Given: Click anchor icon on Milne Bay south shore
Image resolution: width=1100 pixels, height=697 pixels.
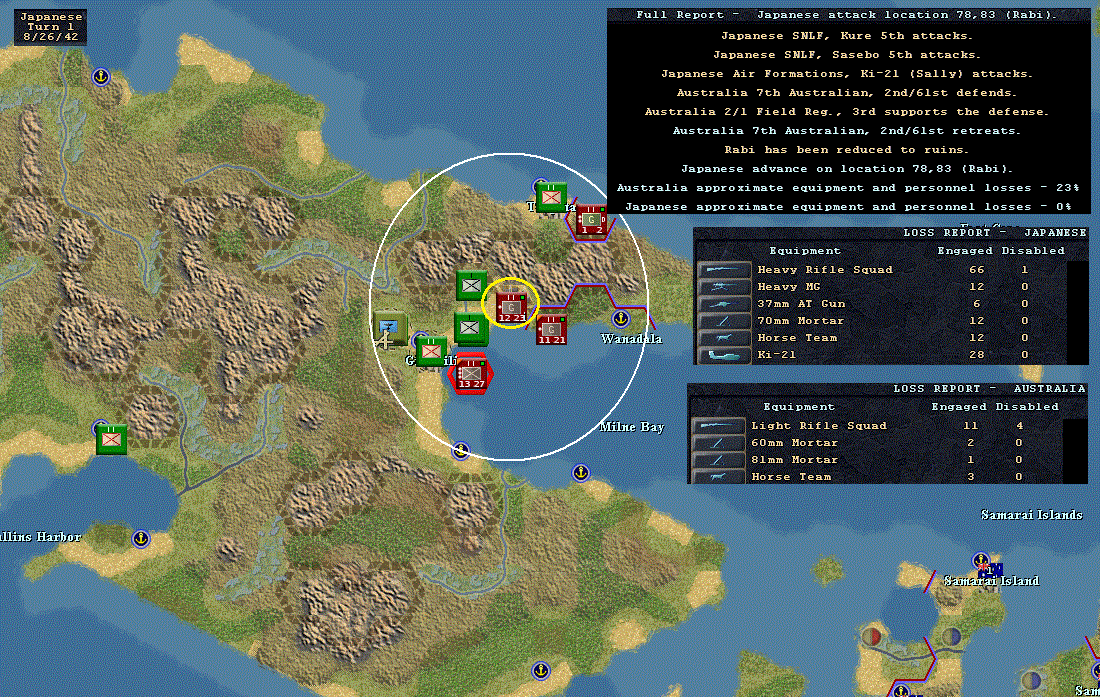Looking at the screenshot, I should (460, 450).
